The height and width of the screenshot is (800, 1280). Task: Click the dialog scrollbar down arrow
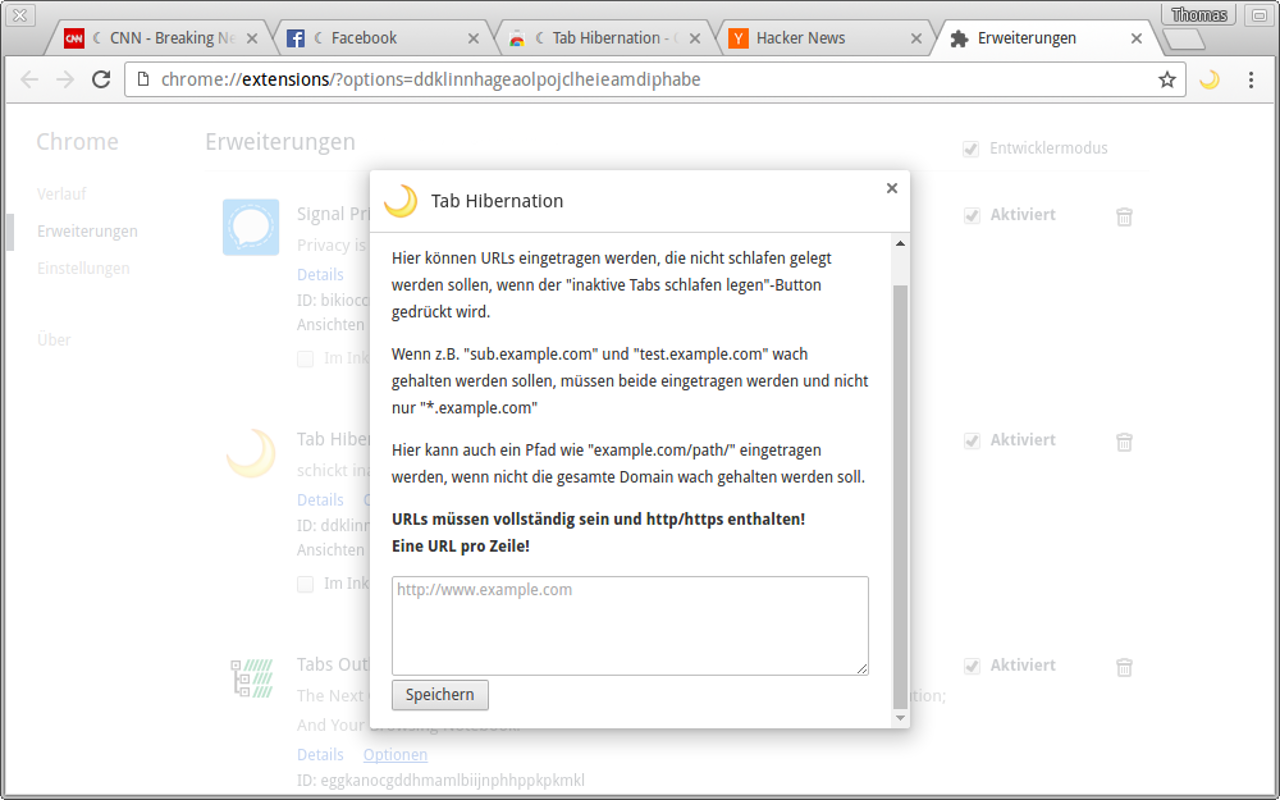point(900,718)
